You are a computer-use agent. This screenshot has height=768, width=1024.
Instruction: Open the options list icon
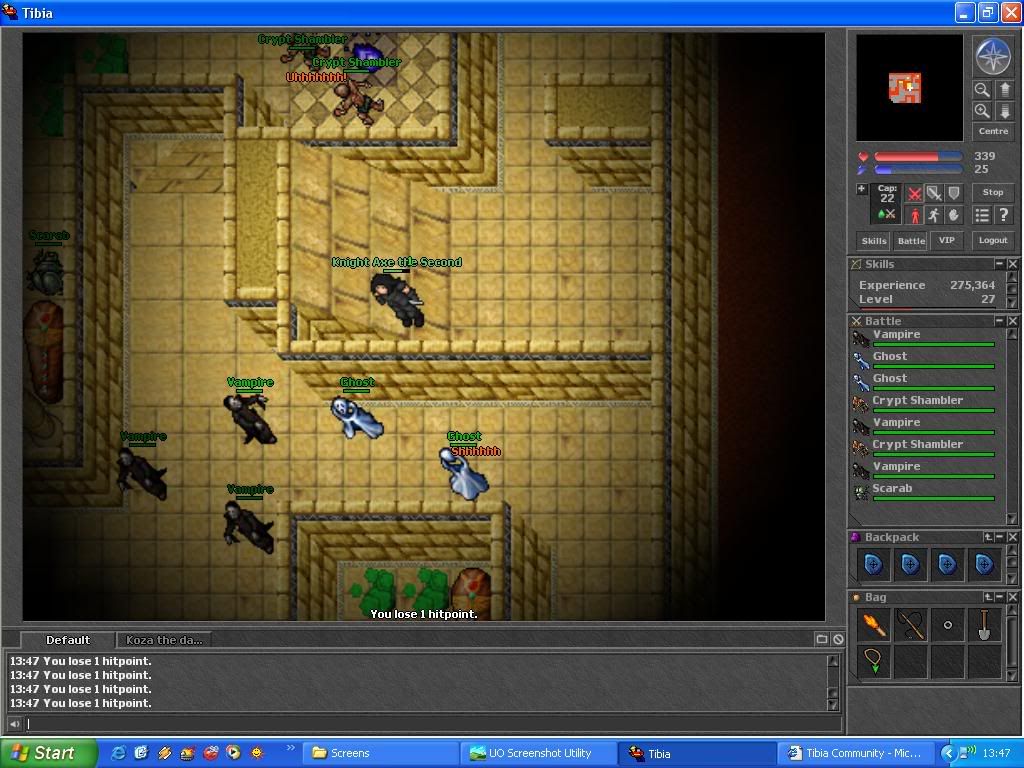(x=982, y=215)
